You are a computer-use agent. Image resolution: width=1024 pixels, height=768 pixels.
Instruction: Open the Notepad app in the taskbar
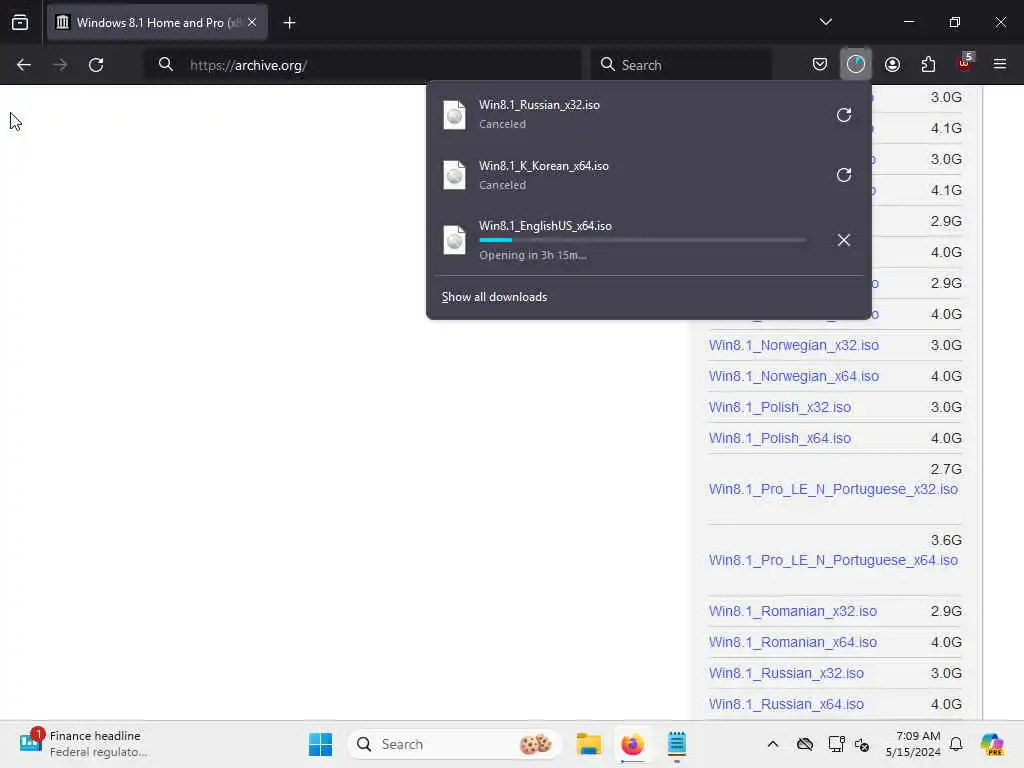[677, 744]
